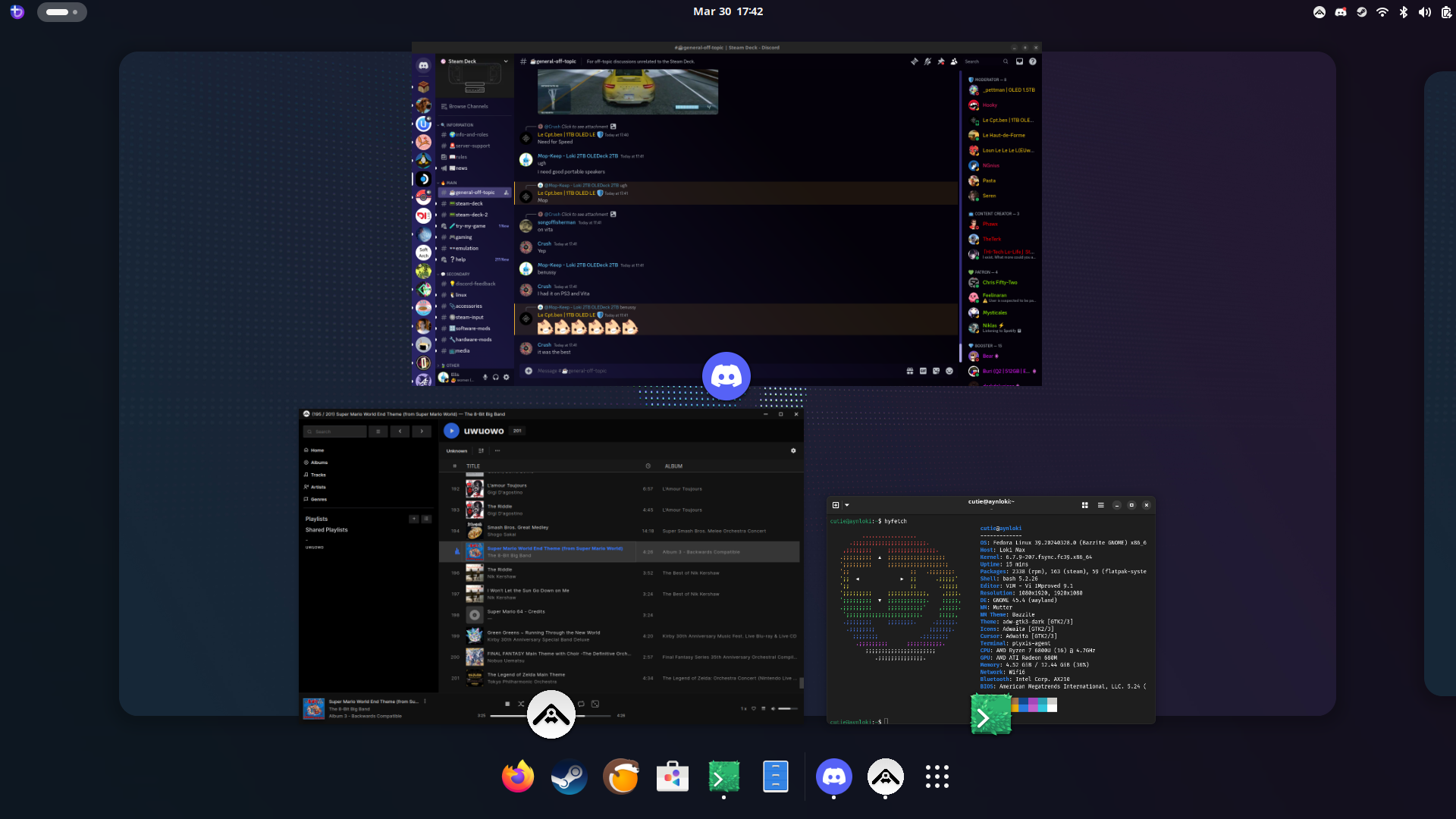Viewport: 1456px width, 819px height.
Task: Mute the microphone in Discord user panel
Action: [x=485, y=377]
